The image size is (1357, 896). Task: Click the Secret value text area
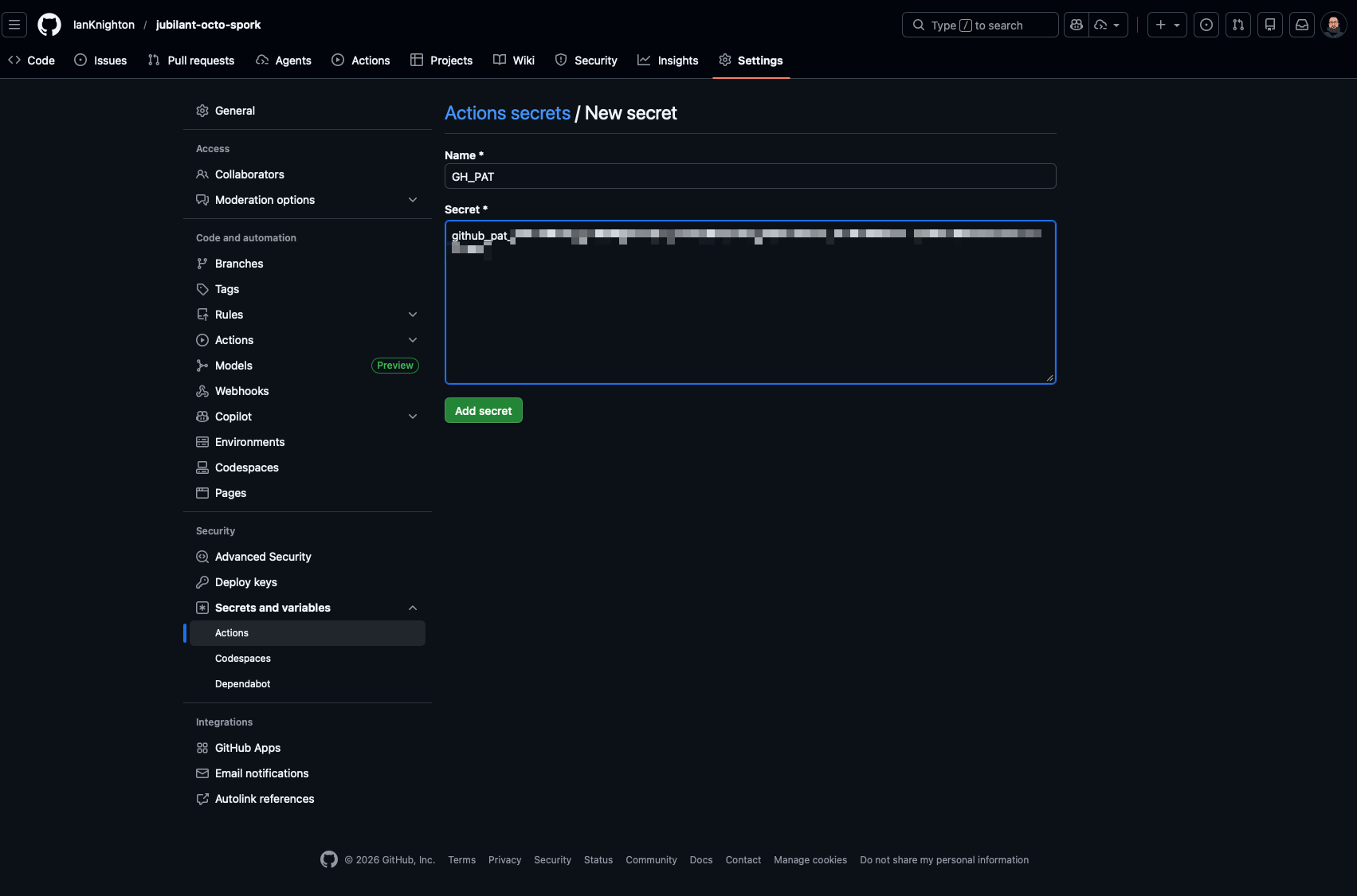pos(751,303)
